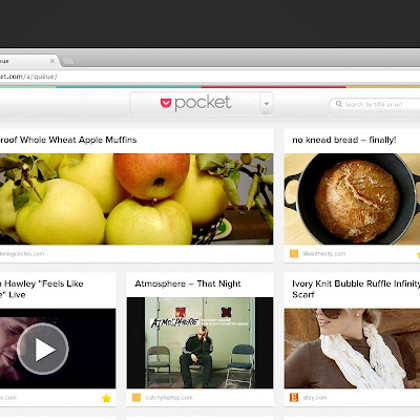Open Ivory Knit Bubble Ruffle Infinity Scarf title

pyautogui.click(x=356, y=289)
